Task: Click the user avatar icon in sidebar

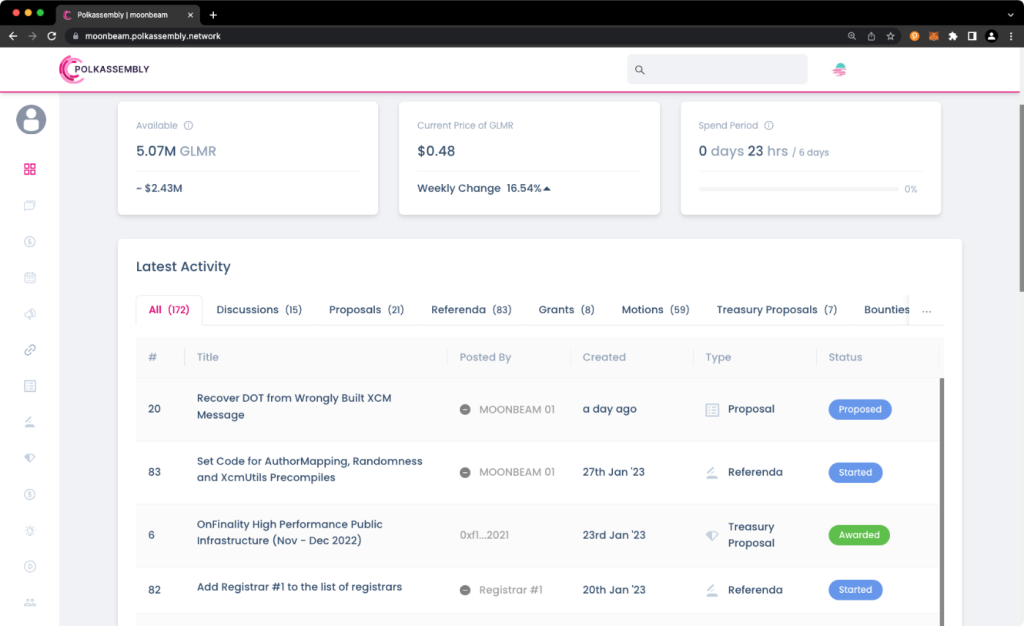Action: click(31, 119)
